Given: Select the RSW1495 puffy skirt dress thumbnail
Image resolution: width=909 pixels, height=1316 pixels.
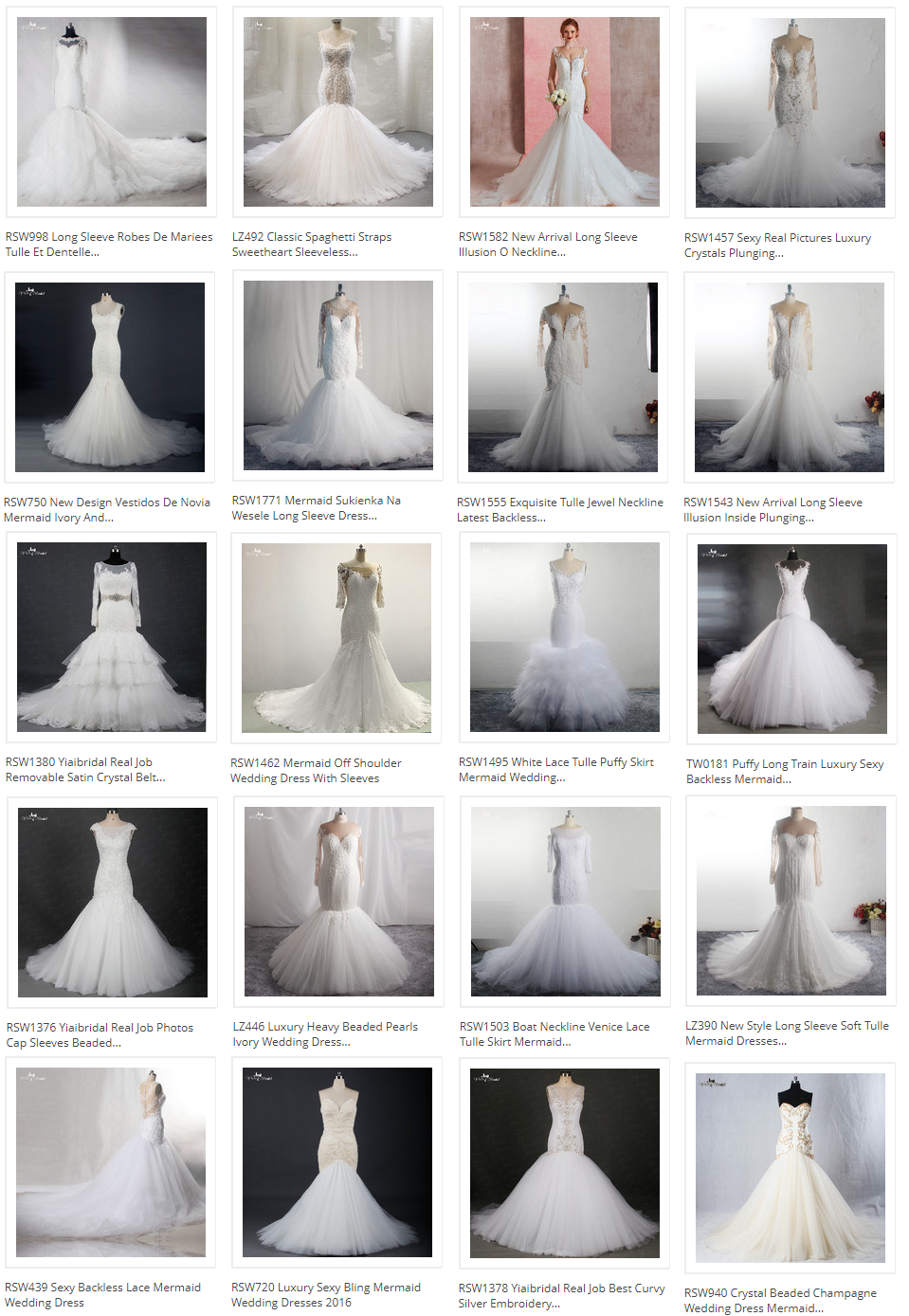Looking at the screenshot, I should pyautogui.click(x=564, y=636).
